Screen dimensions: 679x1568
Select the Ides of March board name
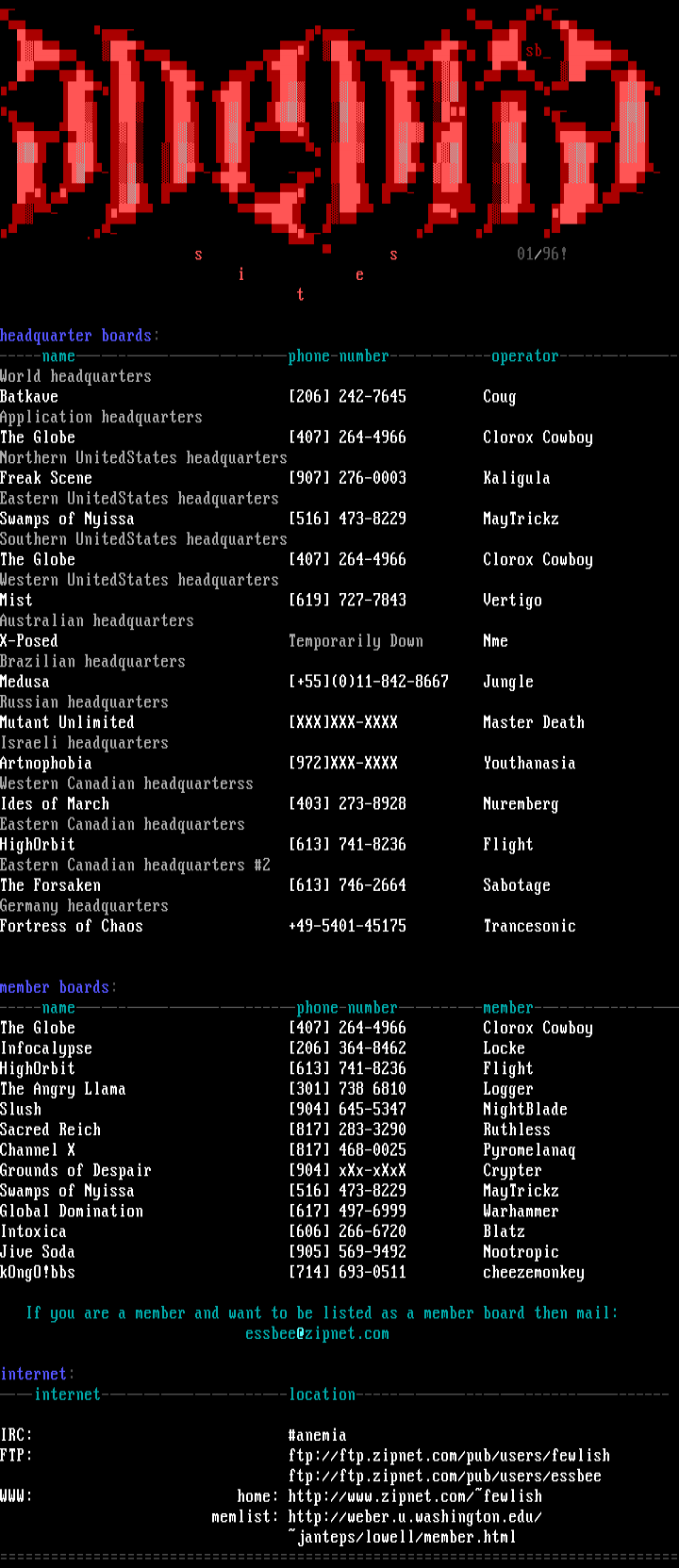[55, 804]
